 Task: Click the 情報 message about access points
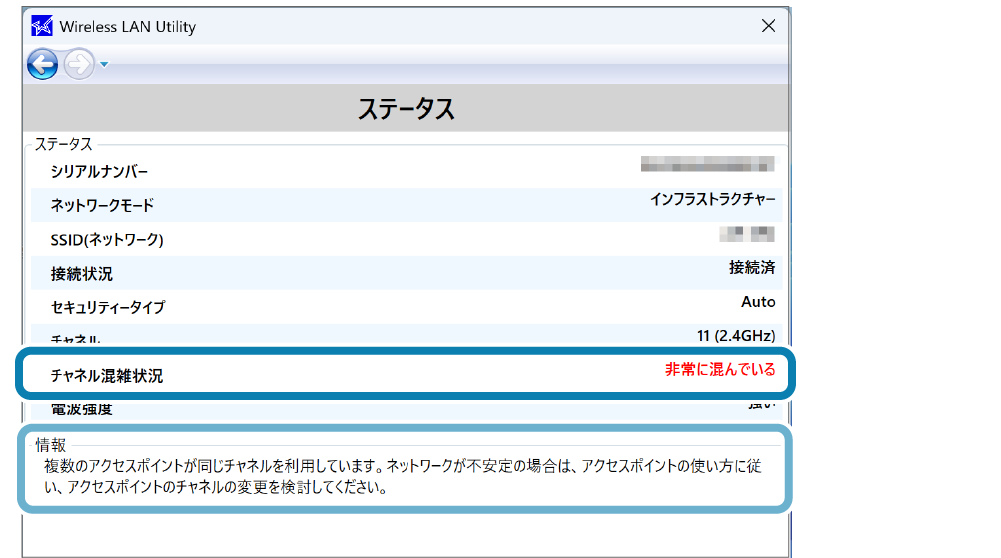(x=400, y=477)
